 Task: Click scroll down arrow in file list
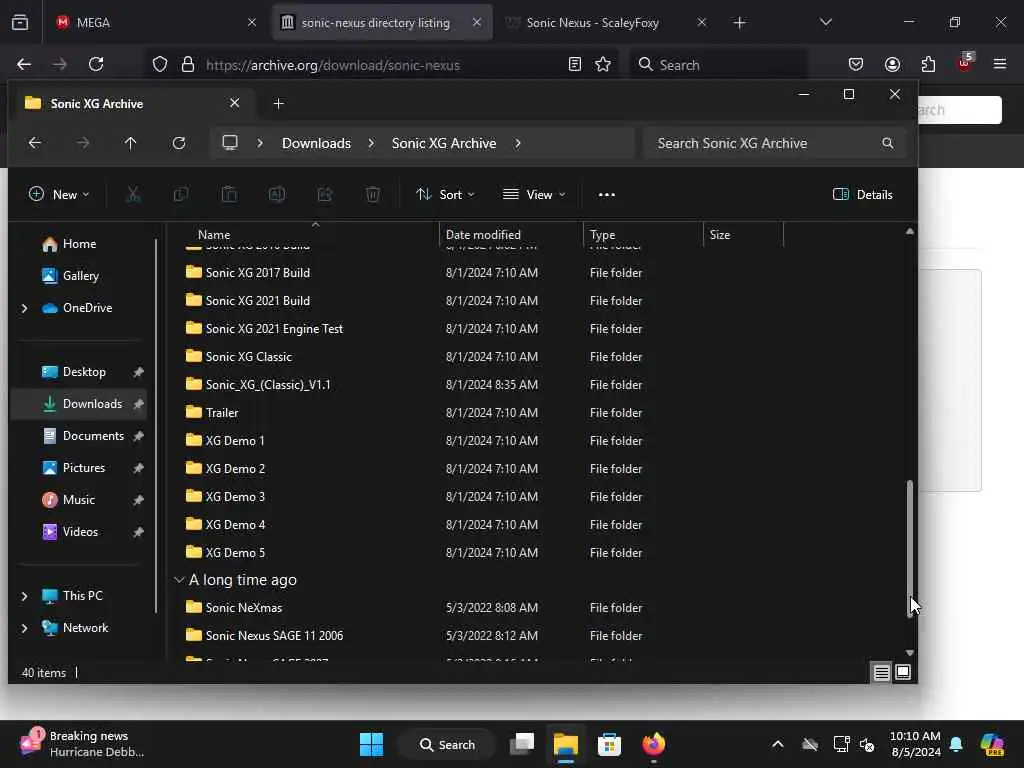(x=910, y=653)
